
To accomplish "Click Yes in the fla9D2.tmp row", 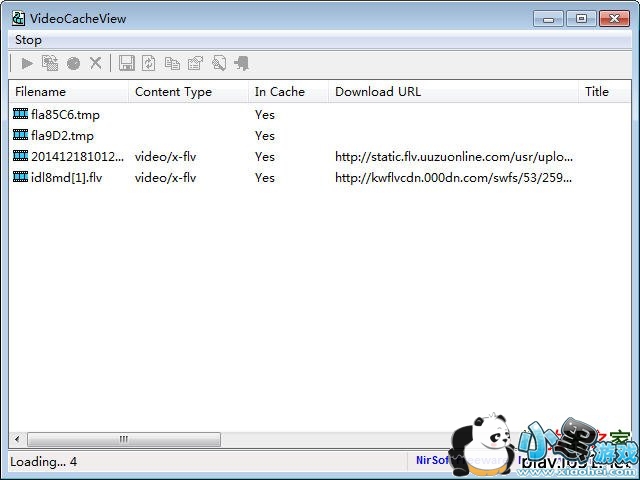I will 264,136.
